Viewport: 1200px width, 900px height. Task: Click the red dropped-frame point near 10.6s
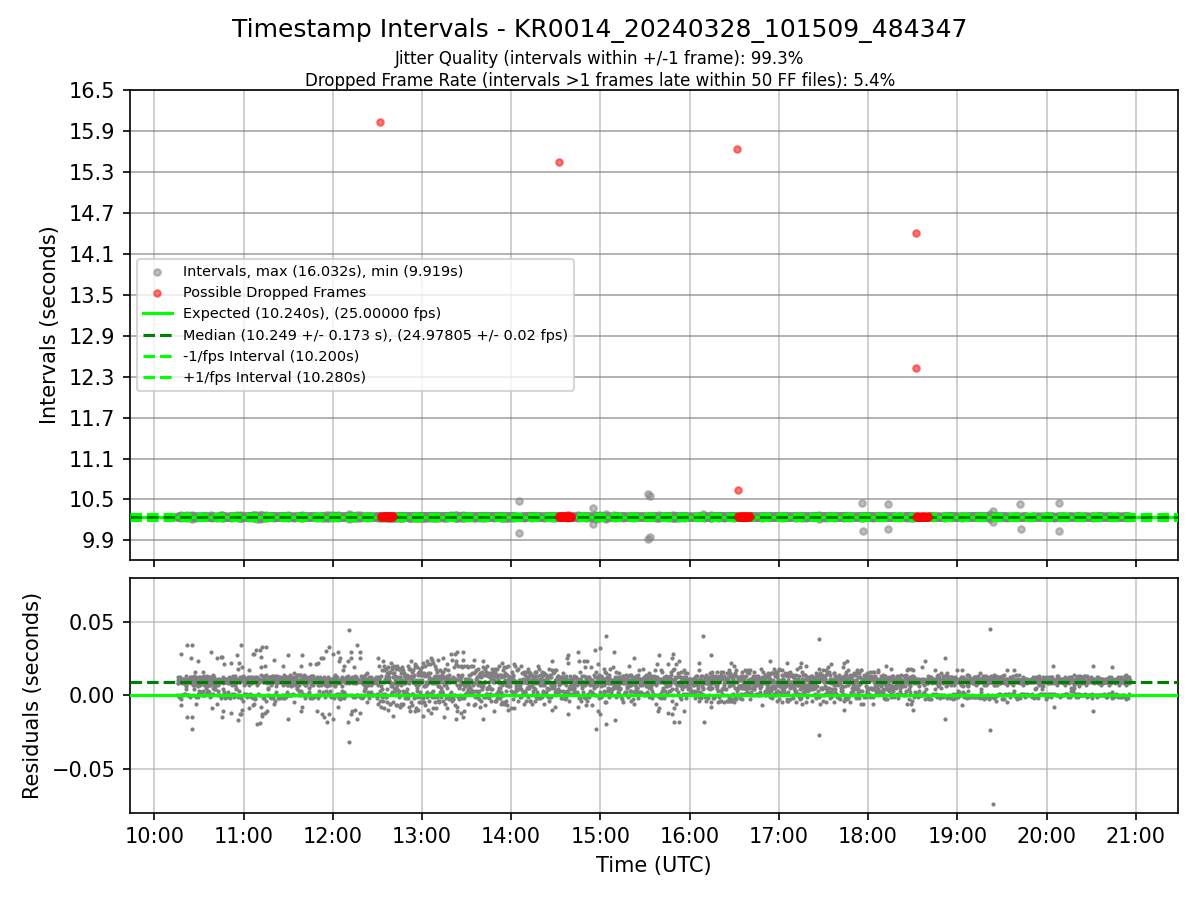tap(738, 490)
